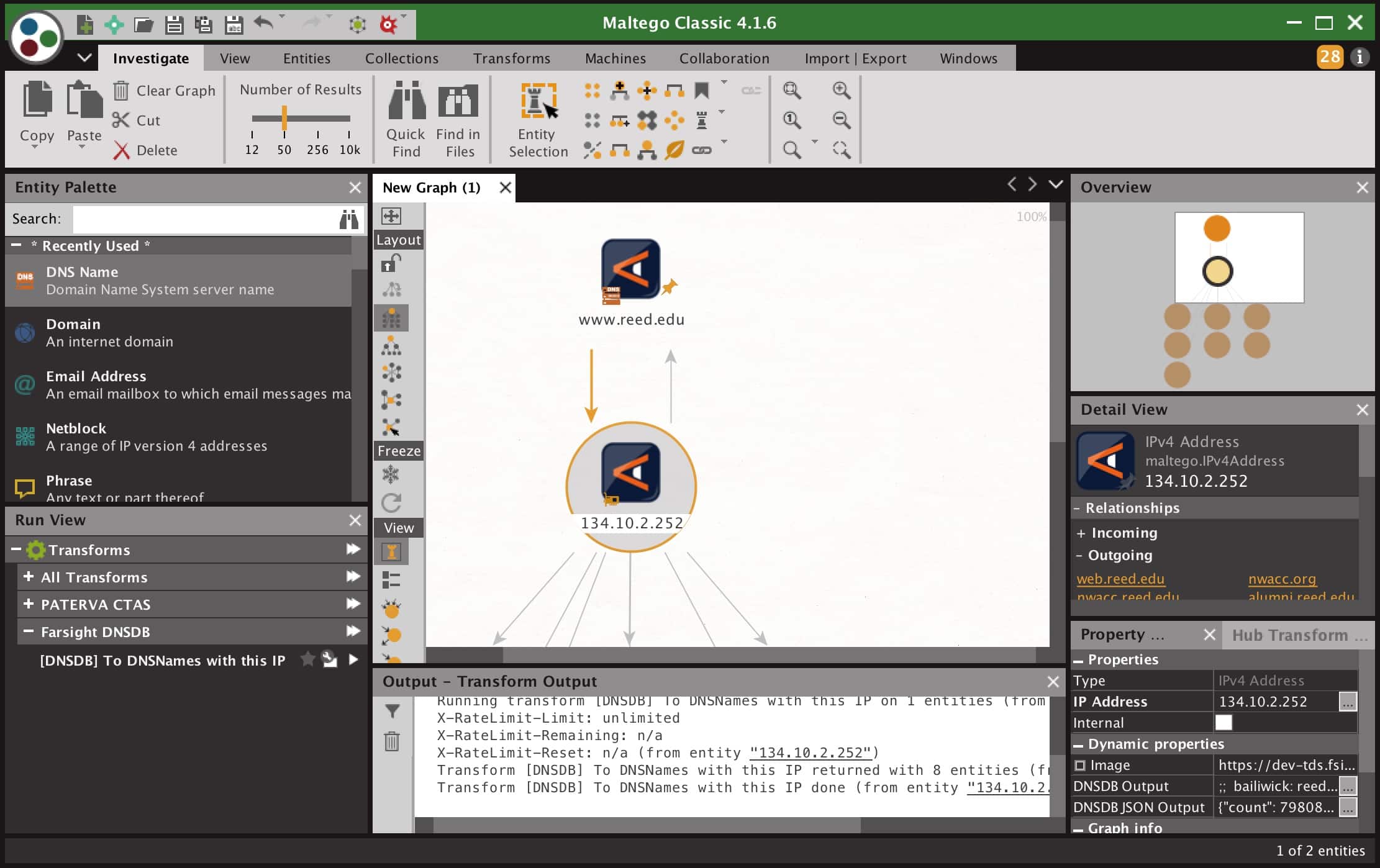Collapse the Dynamic properties section

coord(1078,744)
